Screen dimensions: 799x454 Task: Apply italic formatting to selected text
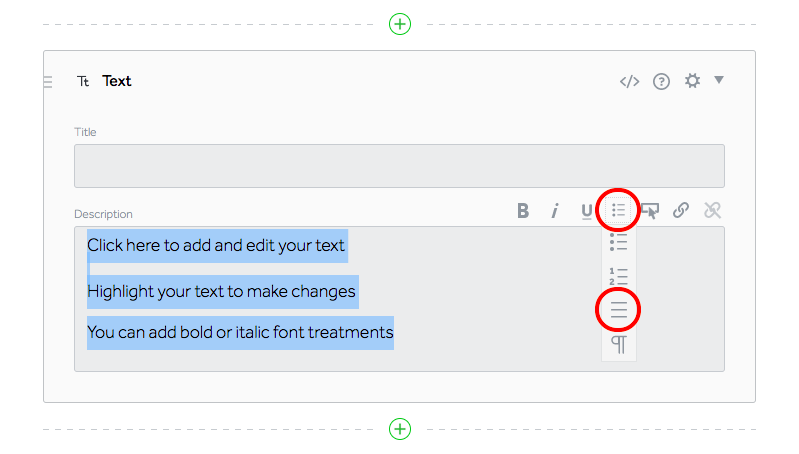click(x=554, y=210)
